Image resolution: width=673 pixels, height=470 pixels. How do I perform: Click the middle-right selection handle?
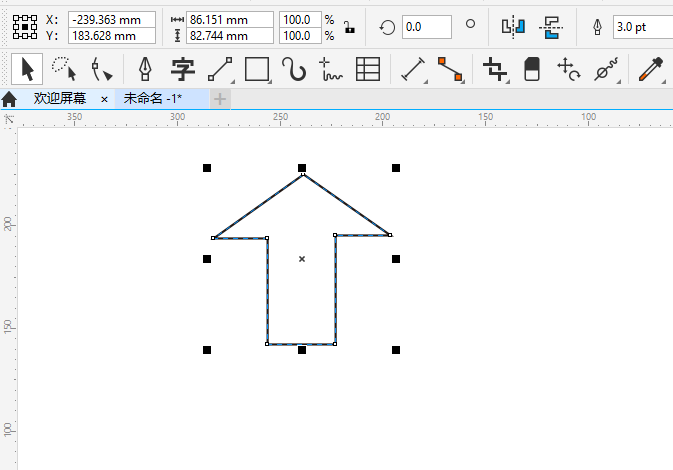click(396, 259)
